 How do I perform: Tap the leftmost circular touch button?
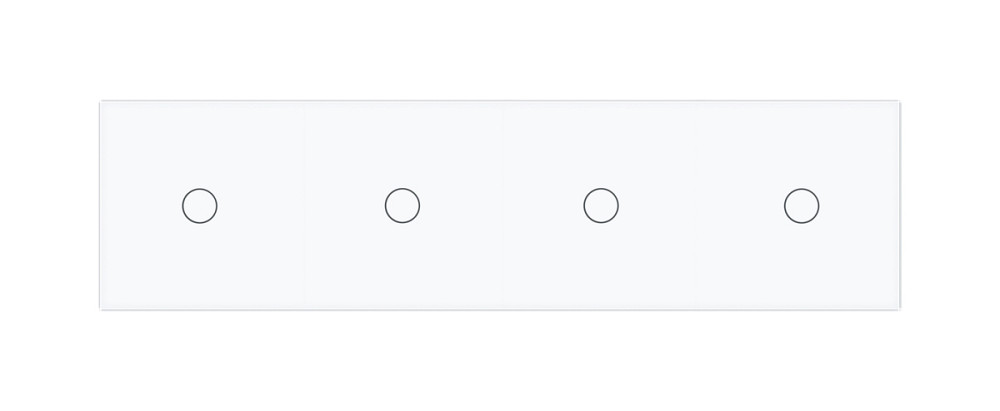click(x=200, y=206)
